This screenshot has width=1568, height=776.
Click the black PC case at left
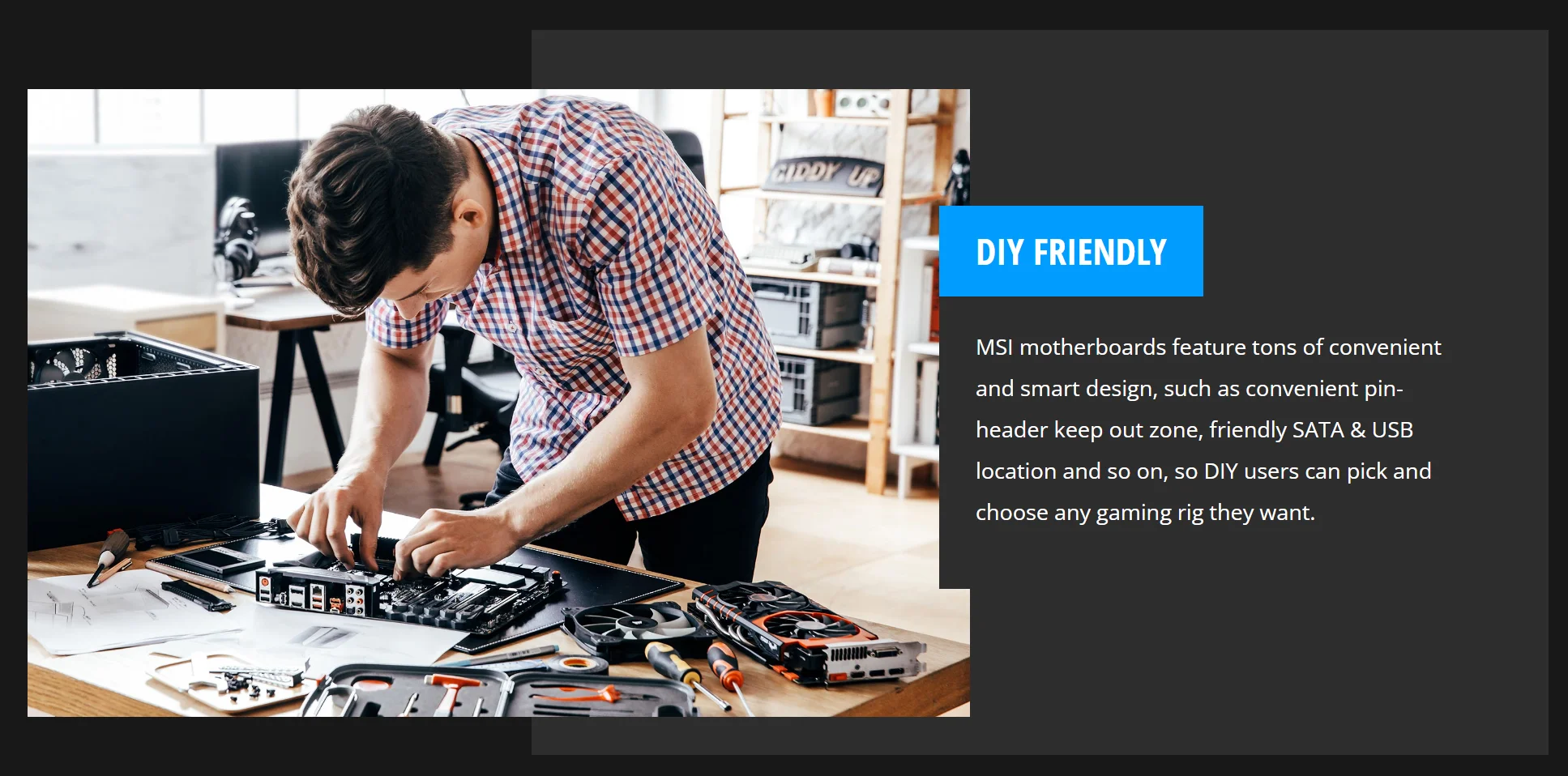pos(143,437)
